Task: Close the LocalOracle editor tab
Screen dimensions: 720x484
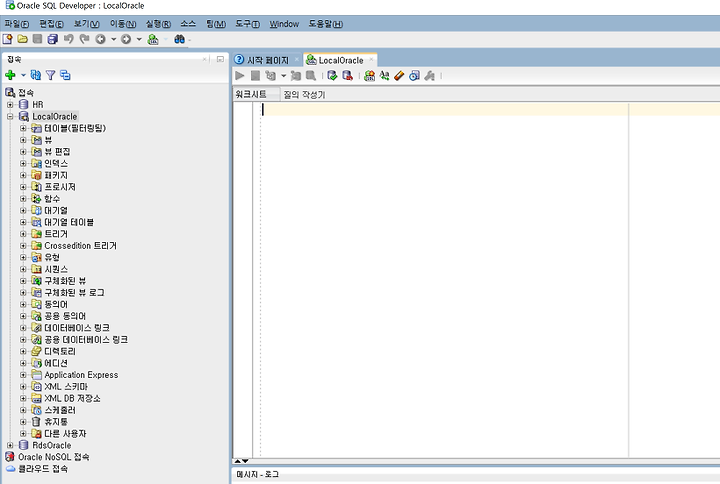Action: click(371, 60)
